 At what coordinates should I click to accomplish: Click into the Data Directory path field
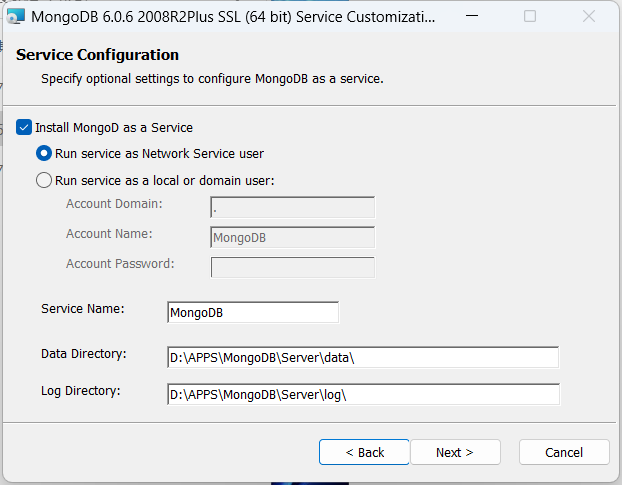(x=363, y=357)
